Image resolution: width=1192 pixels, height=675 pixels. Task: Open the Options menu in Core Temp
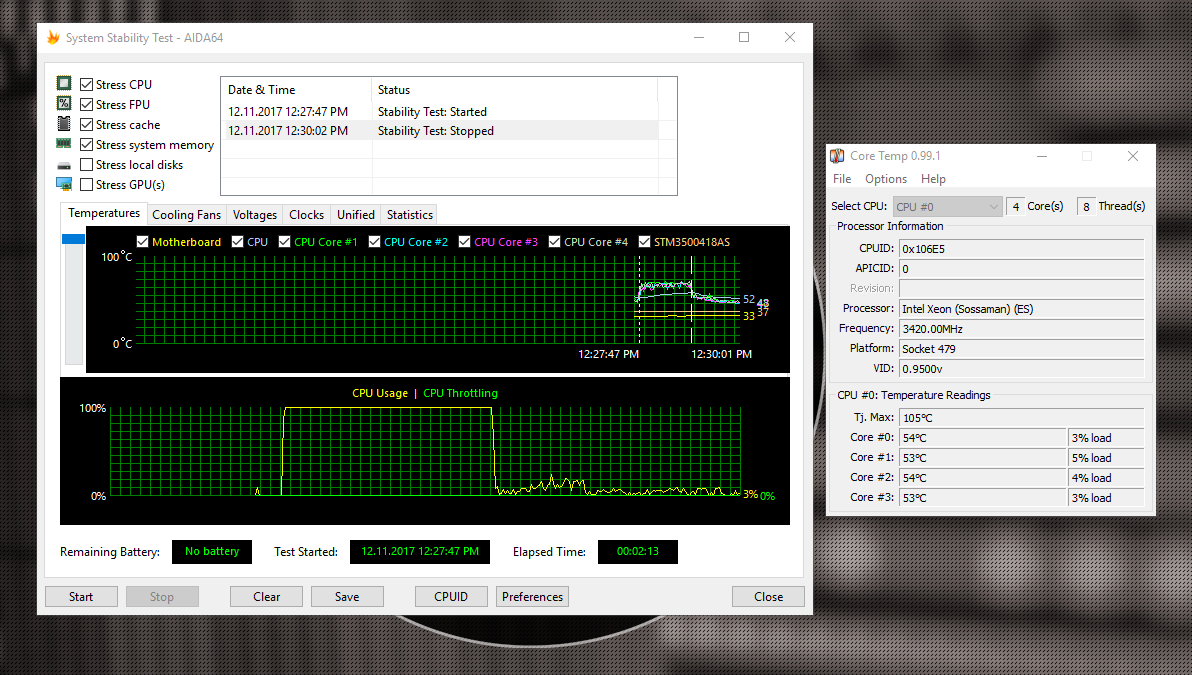[886, 179]
